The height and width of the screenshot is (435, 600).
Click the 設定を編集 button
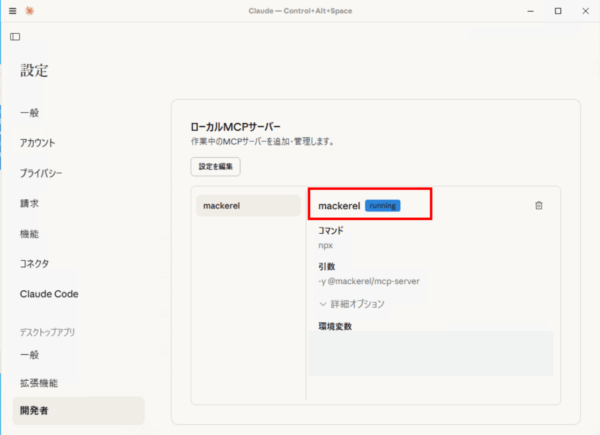[215, 166]
